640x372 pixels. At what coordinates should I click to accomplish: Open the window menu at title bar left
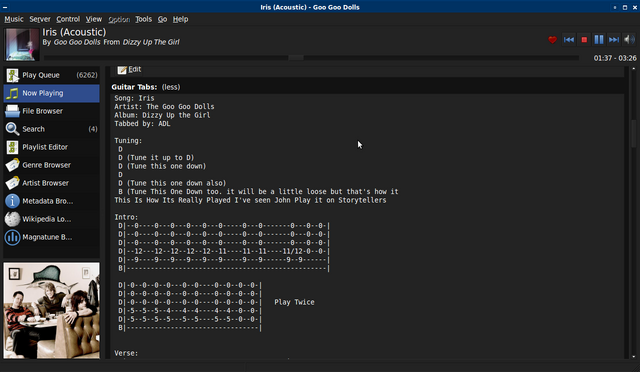(x=5, y=7)
